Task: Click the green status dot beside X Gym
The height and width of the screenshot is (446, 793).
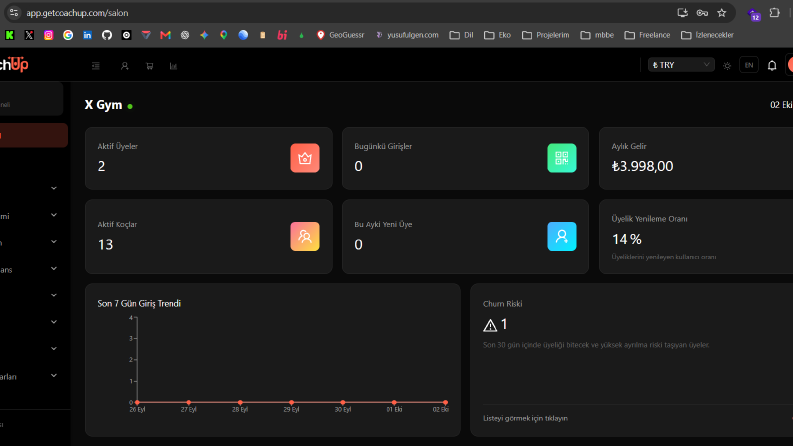Action: coord(130,106)
